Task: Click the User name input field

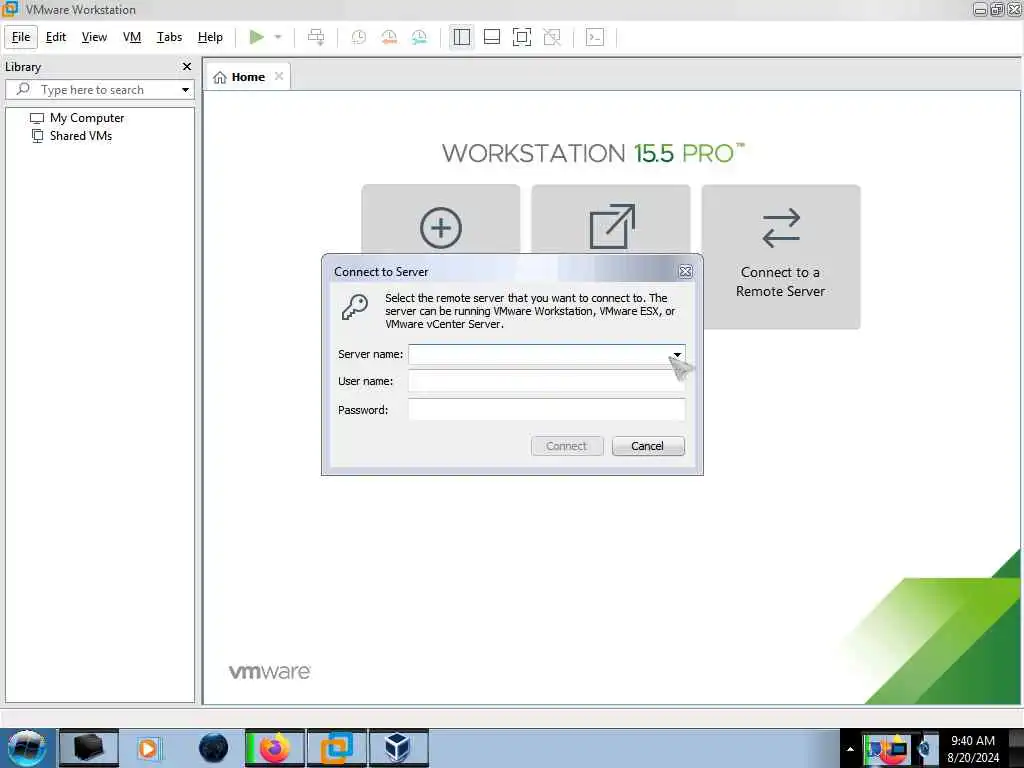Action: (547, 381)
